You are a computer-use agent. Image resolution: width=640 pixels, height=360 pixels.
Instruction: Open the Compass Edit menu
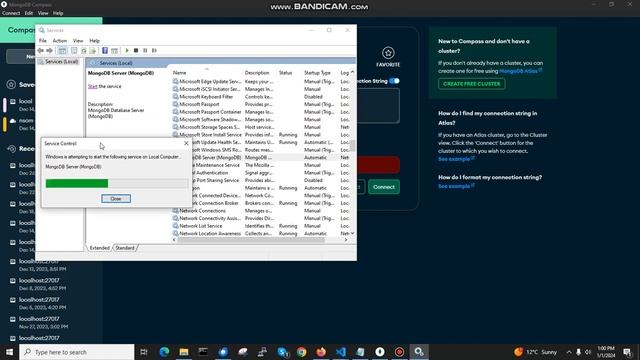click(29, 13)
